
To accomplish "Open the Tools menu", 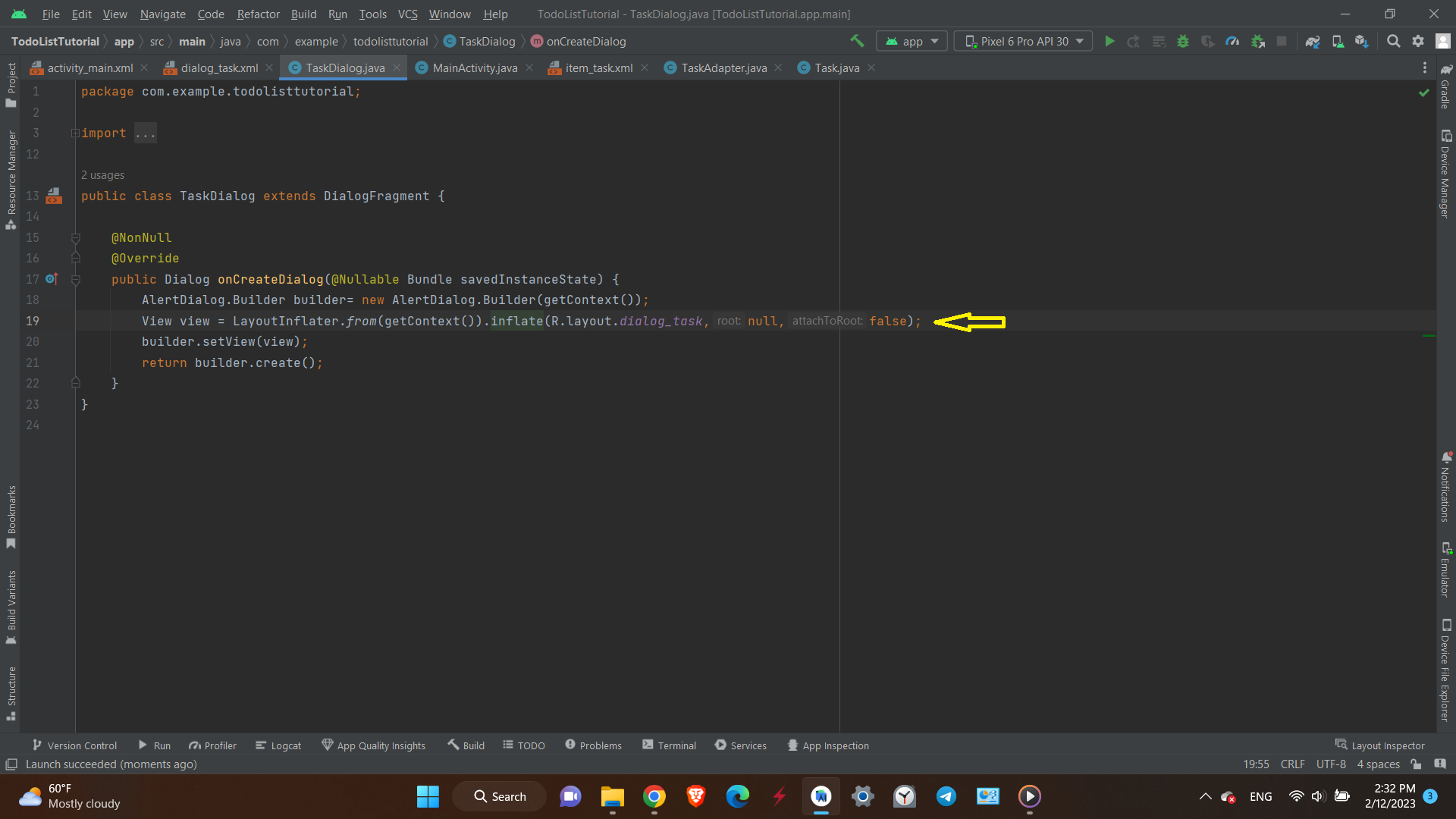I will (x=372, y=14).
